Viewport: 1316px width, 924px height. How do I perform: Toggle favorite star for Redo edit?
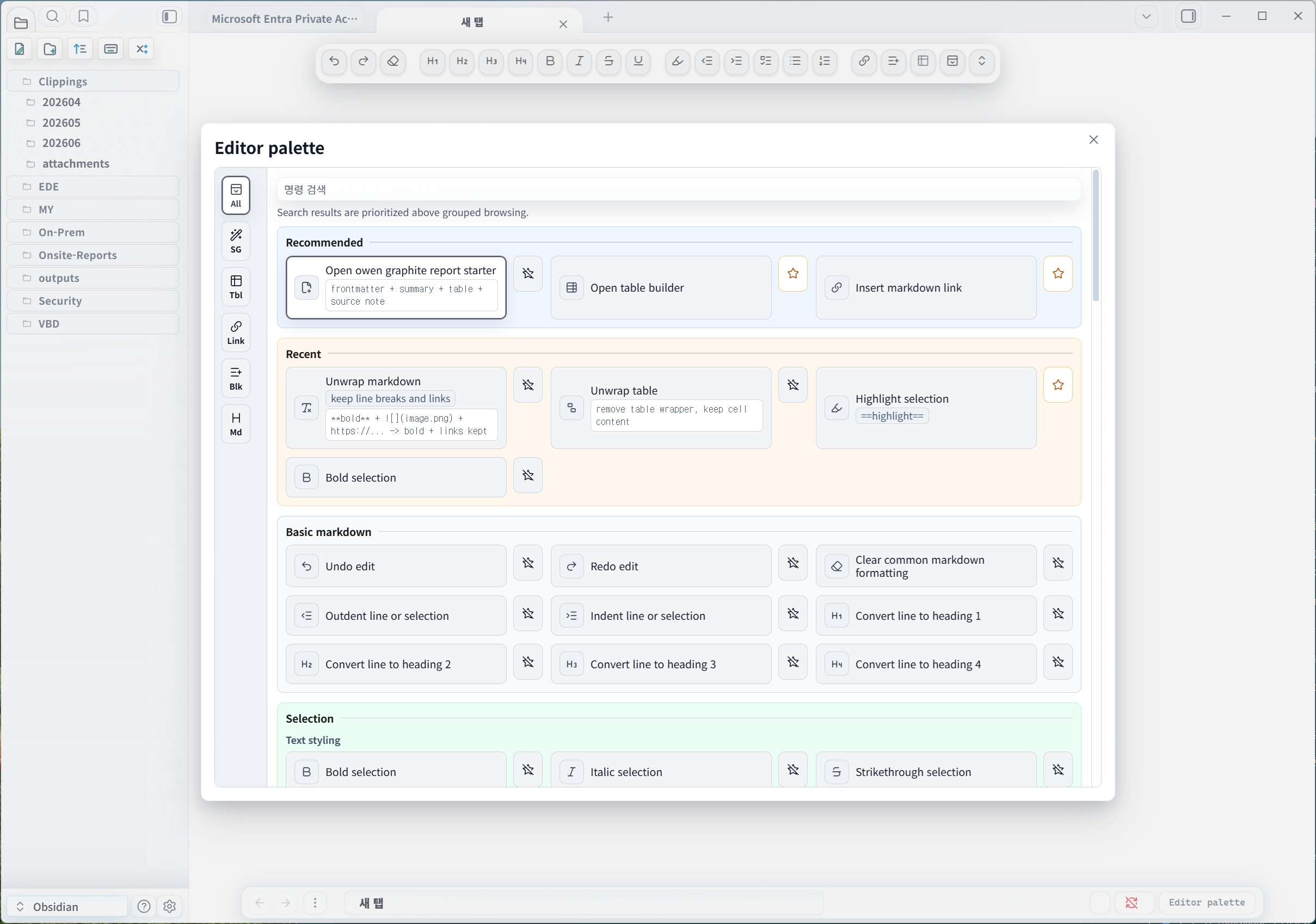794,563
